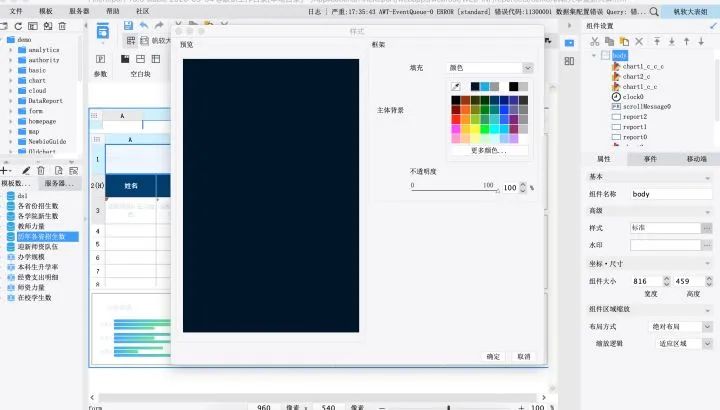This screenshot has width=720, height=410.
Task: Open the 文件 menu
Action: 16,11
